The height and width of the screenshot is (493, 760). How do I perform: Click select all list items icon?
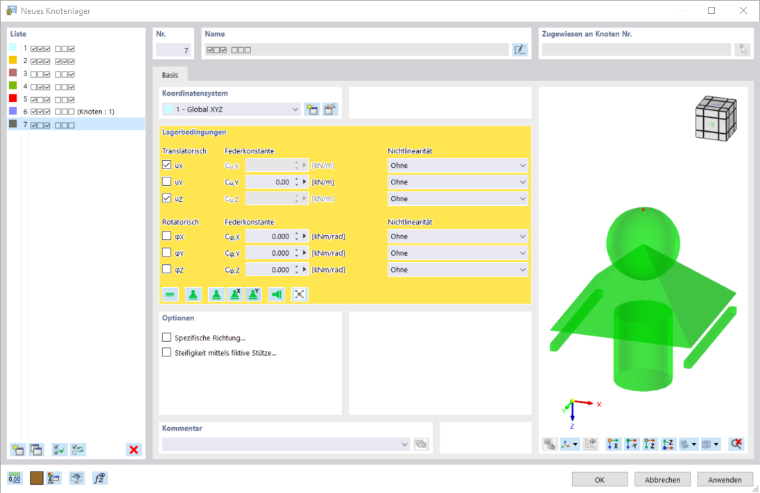coord(60,449)
